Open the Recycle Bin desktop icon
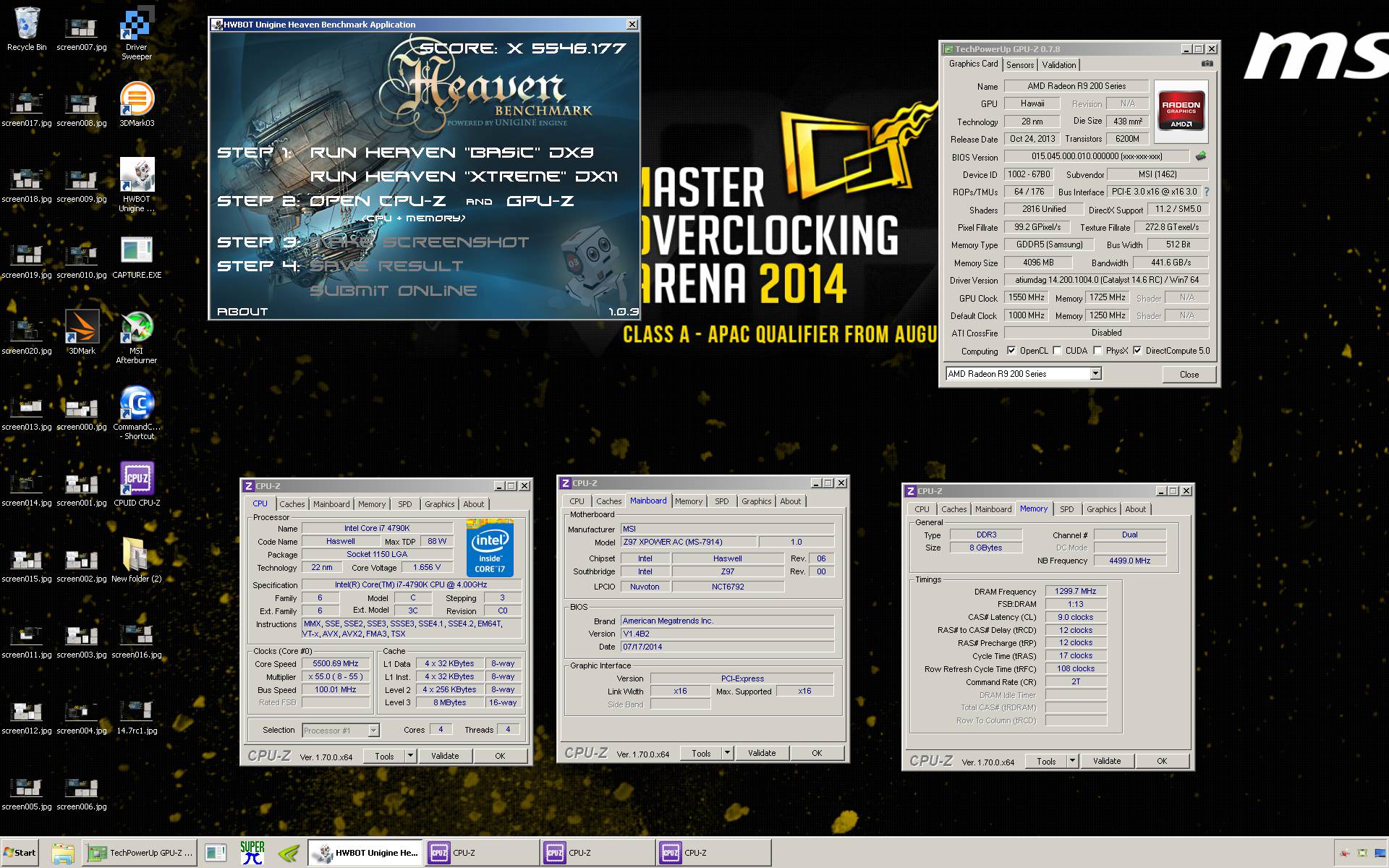The image size is (1389, 868). [x=27, y=29]
